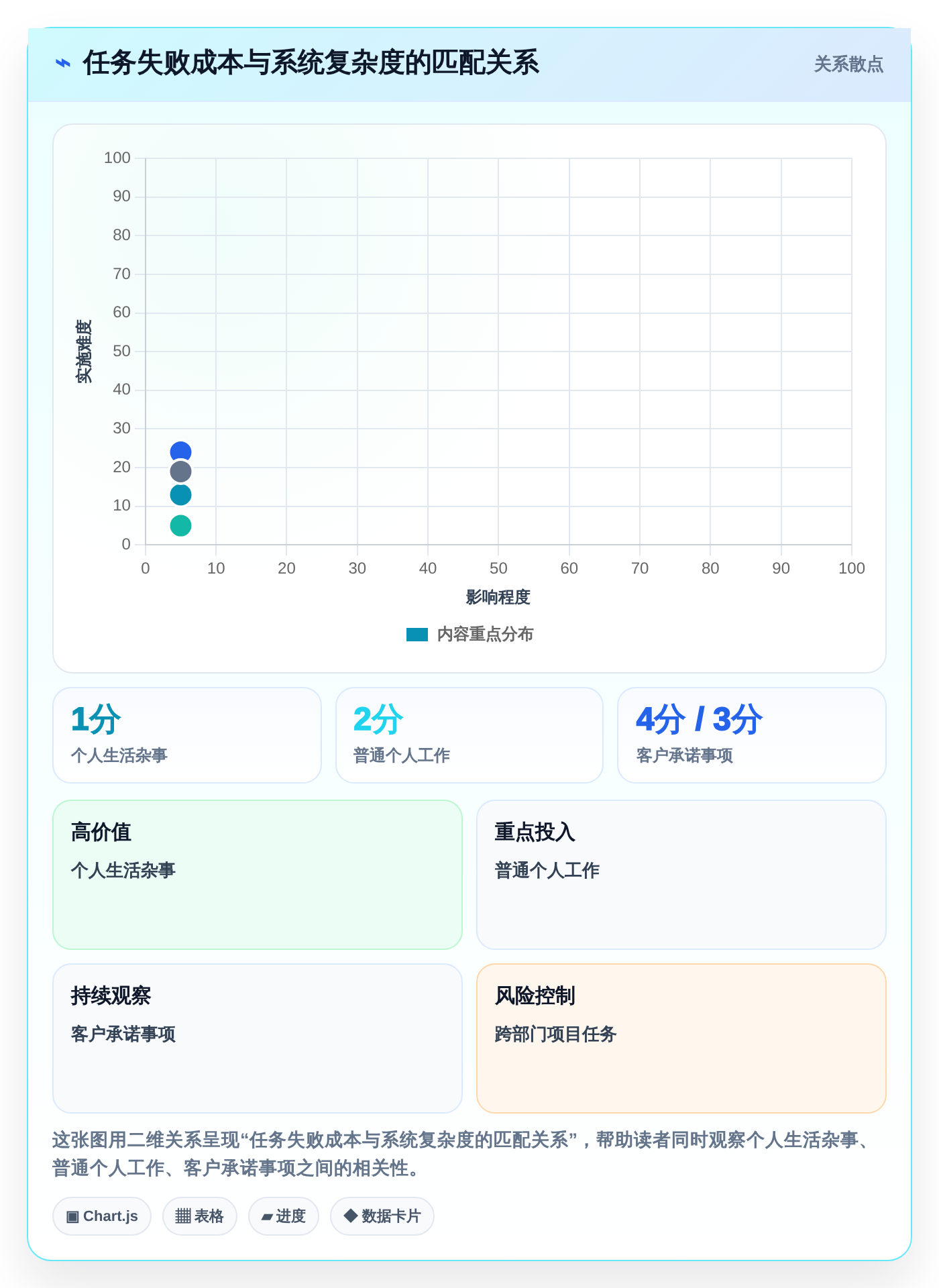Image resolution: width=939 pixels, height=1288 pixels.
Task: Click the 进度 tag chip
Action: [284, 1216]
